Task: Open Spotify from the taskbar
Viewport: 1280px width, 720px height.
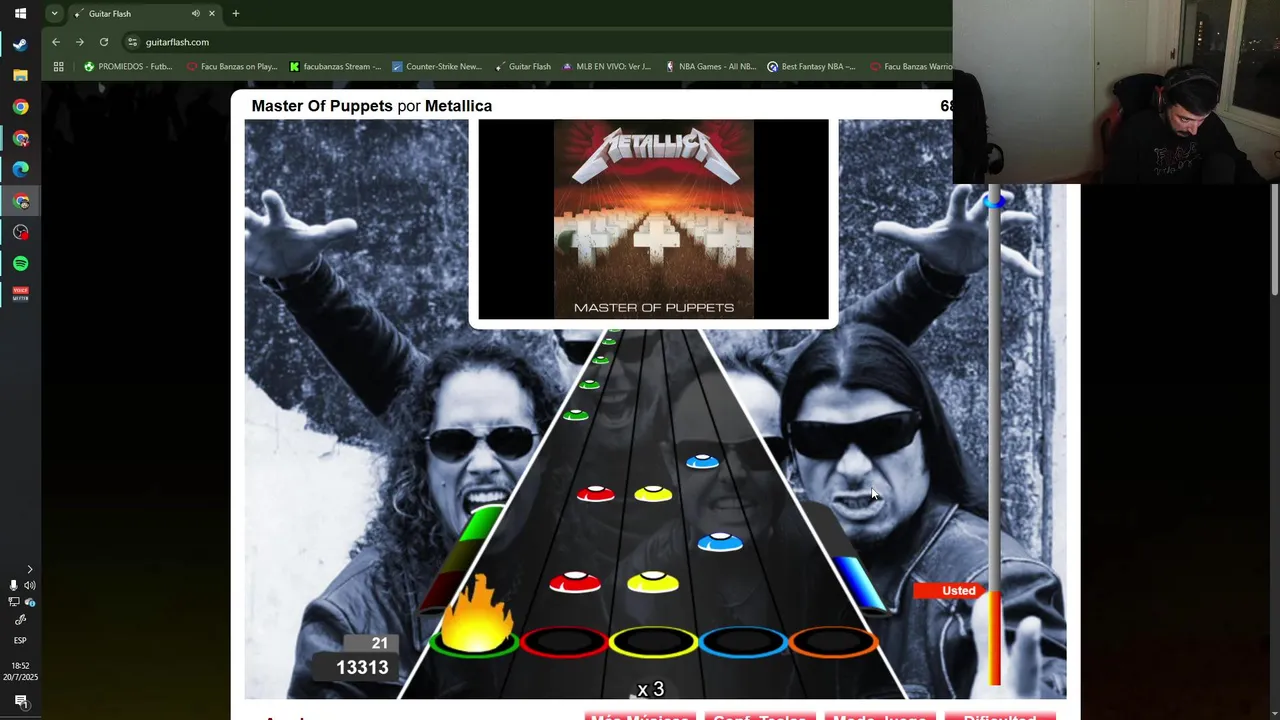Action: (x=20, y=263)
